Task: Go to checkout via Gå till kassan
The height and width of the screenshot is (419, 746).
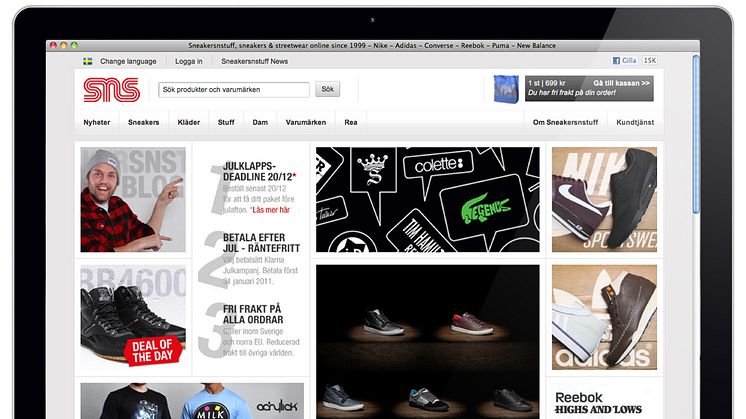Action: point(621,83)
